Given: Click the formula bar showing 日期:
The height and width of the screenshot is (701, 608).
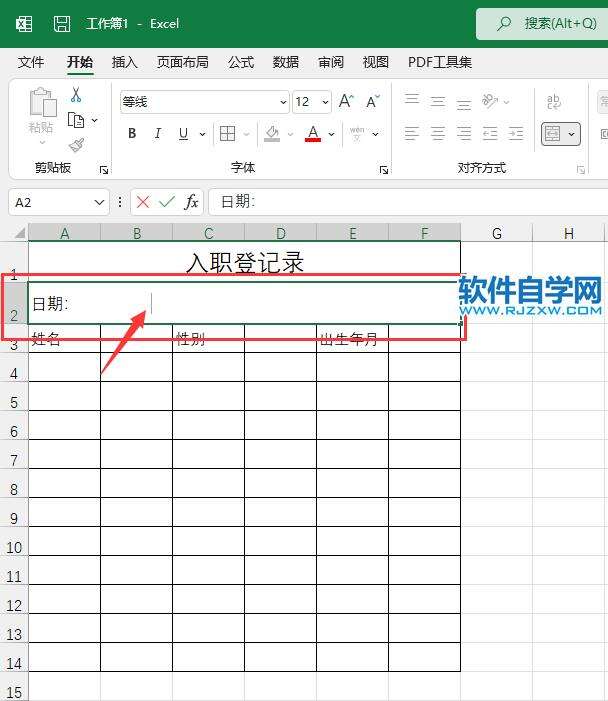Looking at the screenshot, I should [408, 202].
